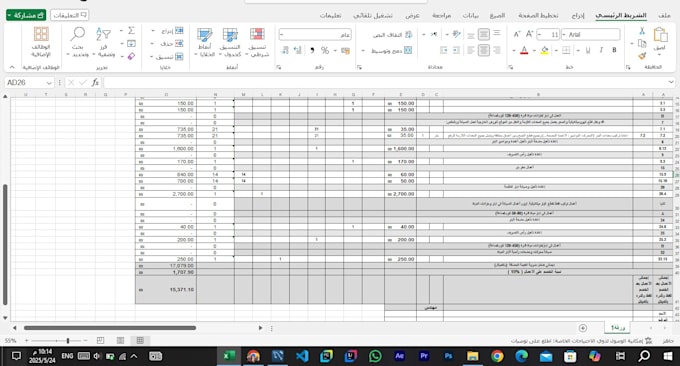Open the font color dropdown arrow
Screen dimensions: 680x366
[514, 51]
